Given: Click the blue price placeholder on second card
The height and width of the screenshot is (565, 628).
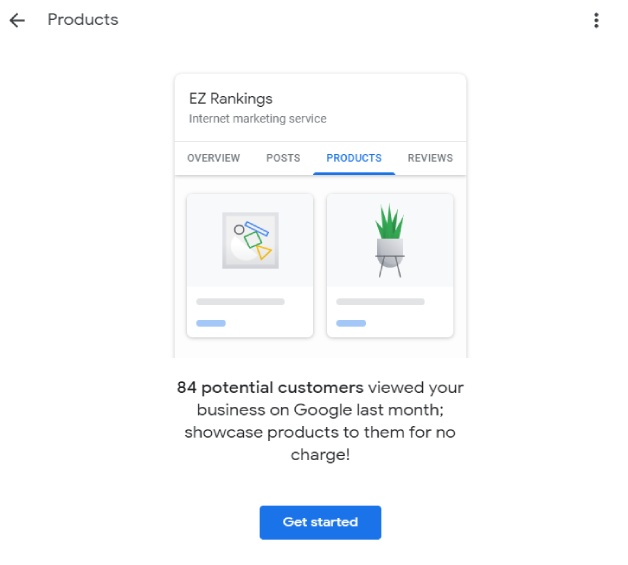Looking at the screenshot, I should tap(351, 323).
